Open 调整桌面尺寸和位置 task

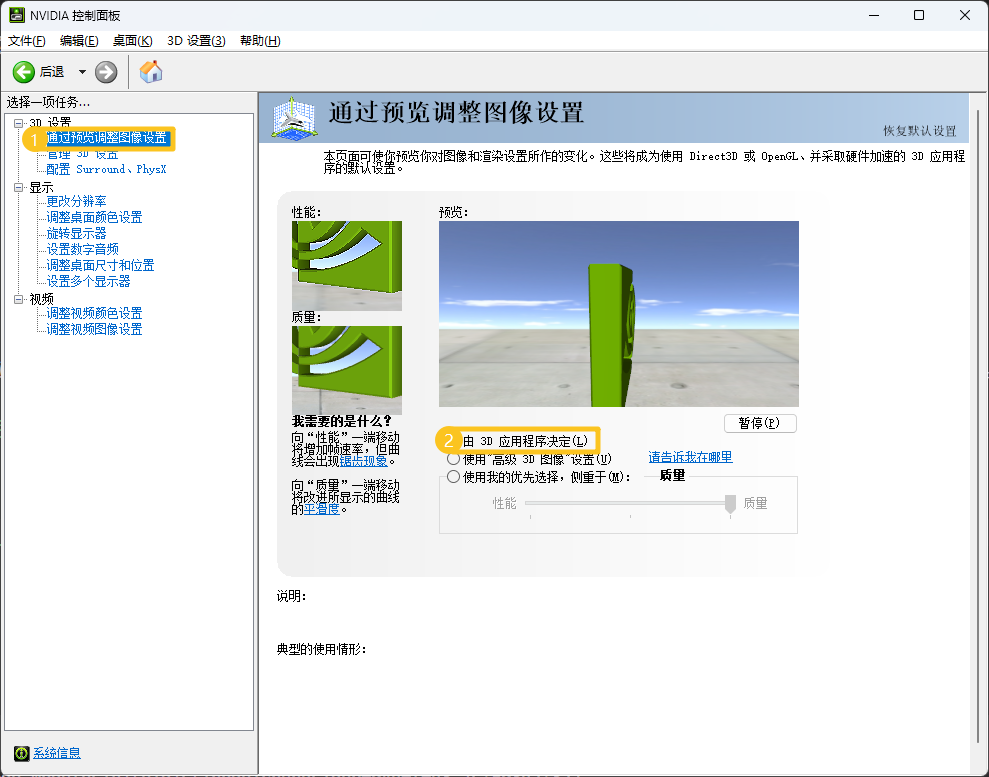point(100,266)
